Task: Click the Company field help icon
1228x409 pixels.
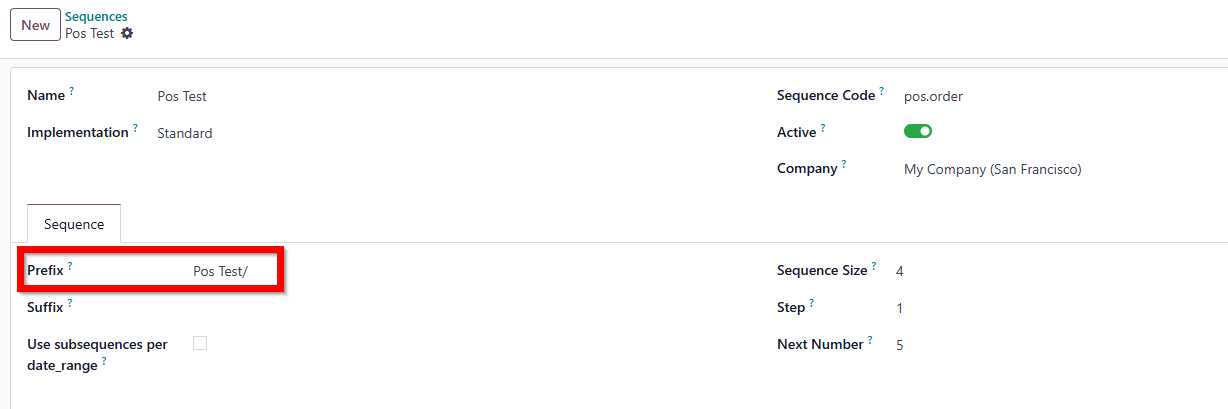Action: pos(844,164)
